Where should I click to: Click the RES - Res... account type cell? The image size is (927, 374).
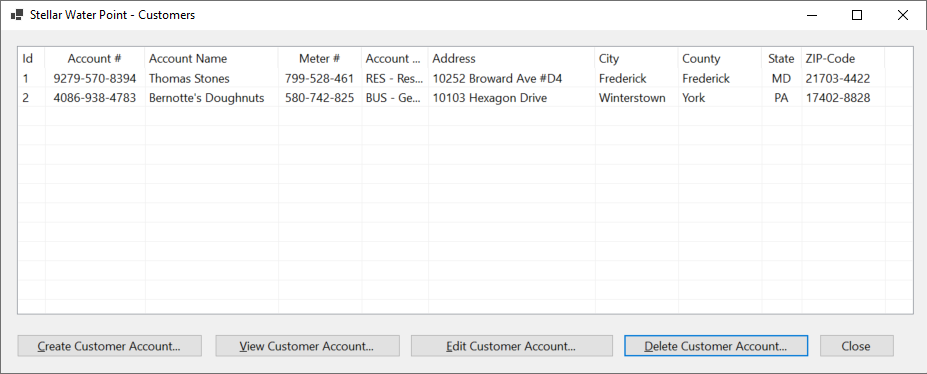[394, 79]
